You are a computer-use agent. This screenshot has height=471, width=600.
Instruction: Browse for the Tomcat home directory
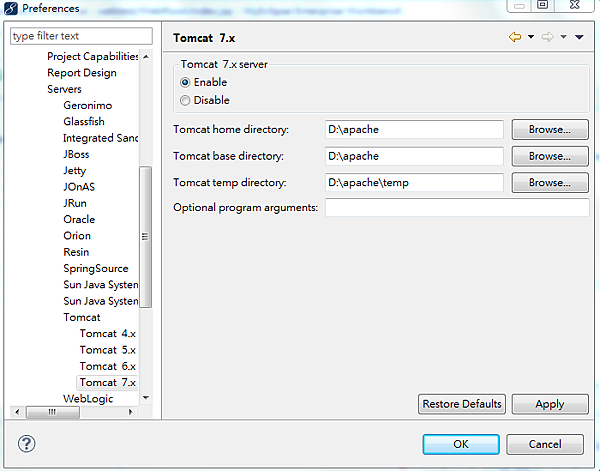(550, 129)
